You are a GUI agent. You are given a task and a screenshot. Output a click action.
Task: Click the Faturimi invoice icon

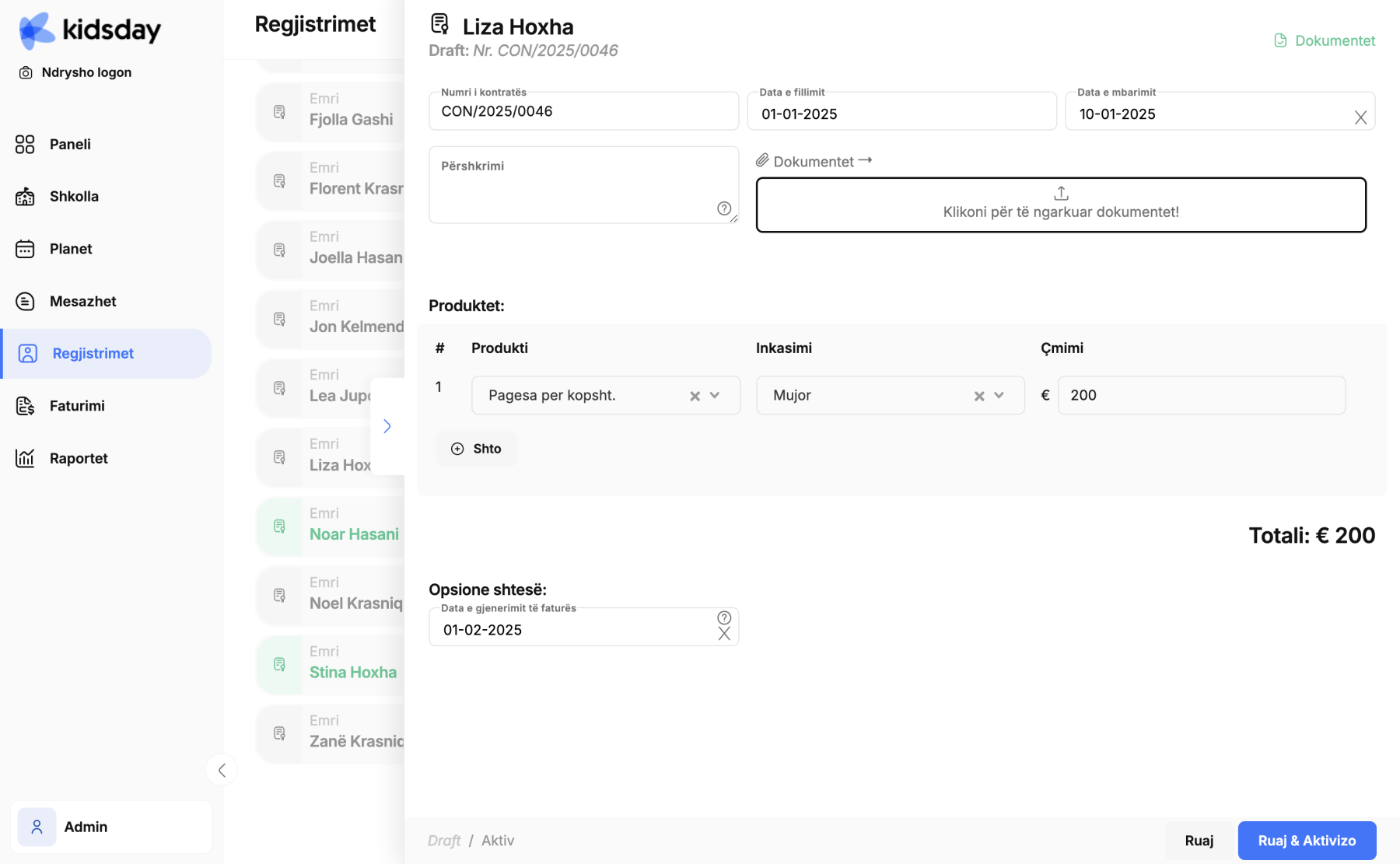[x=25, y=405]
